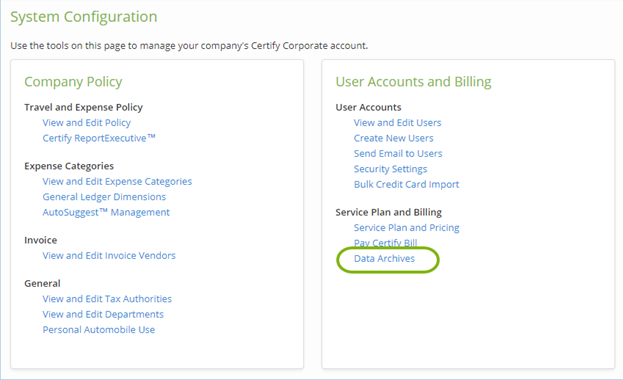The width and height of the screenshot is (623, 380).
Task: Go to General Ledger Dimensions
Action: pos(104,197)
